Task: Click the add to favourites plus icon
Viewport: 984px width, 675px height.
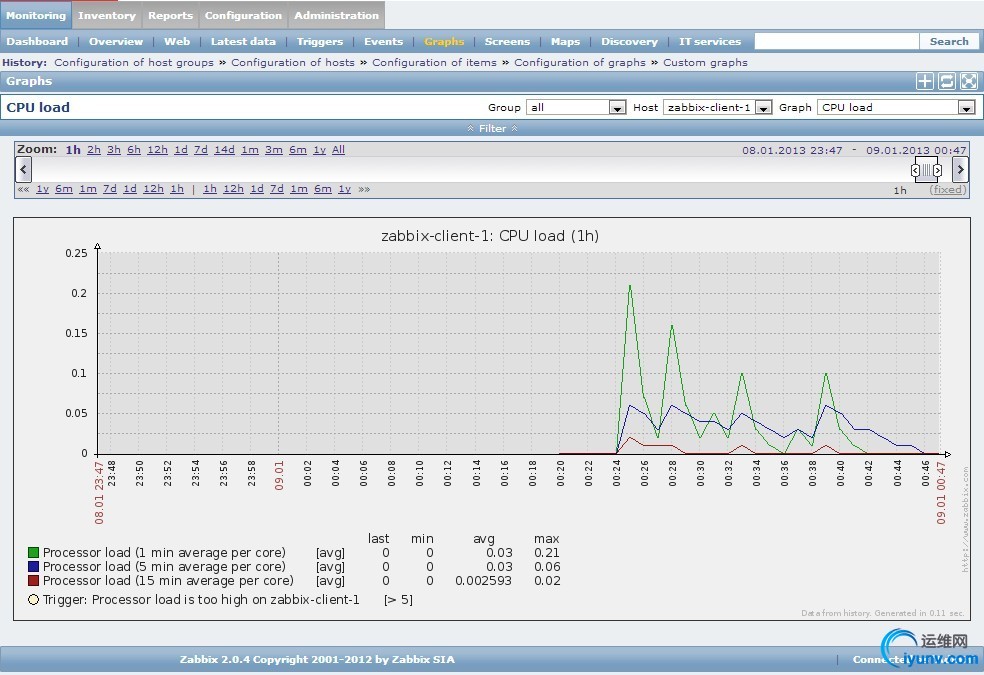Action: pos(925,82)
